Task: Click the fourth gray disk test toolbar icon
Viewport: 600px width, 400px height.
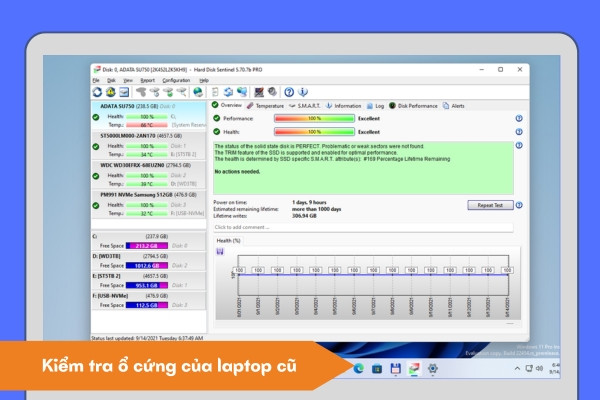Action: click(x=181, y=92)
